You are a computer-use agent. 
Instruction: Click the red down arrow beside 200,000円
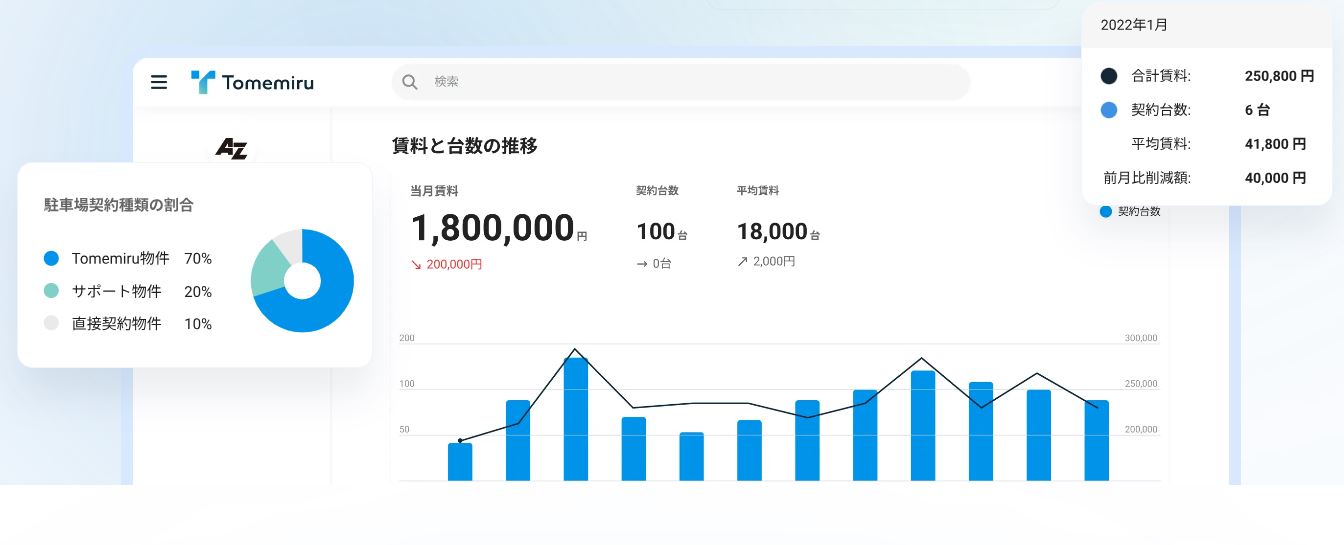click(x=416, y=265)
